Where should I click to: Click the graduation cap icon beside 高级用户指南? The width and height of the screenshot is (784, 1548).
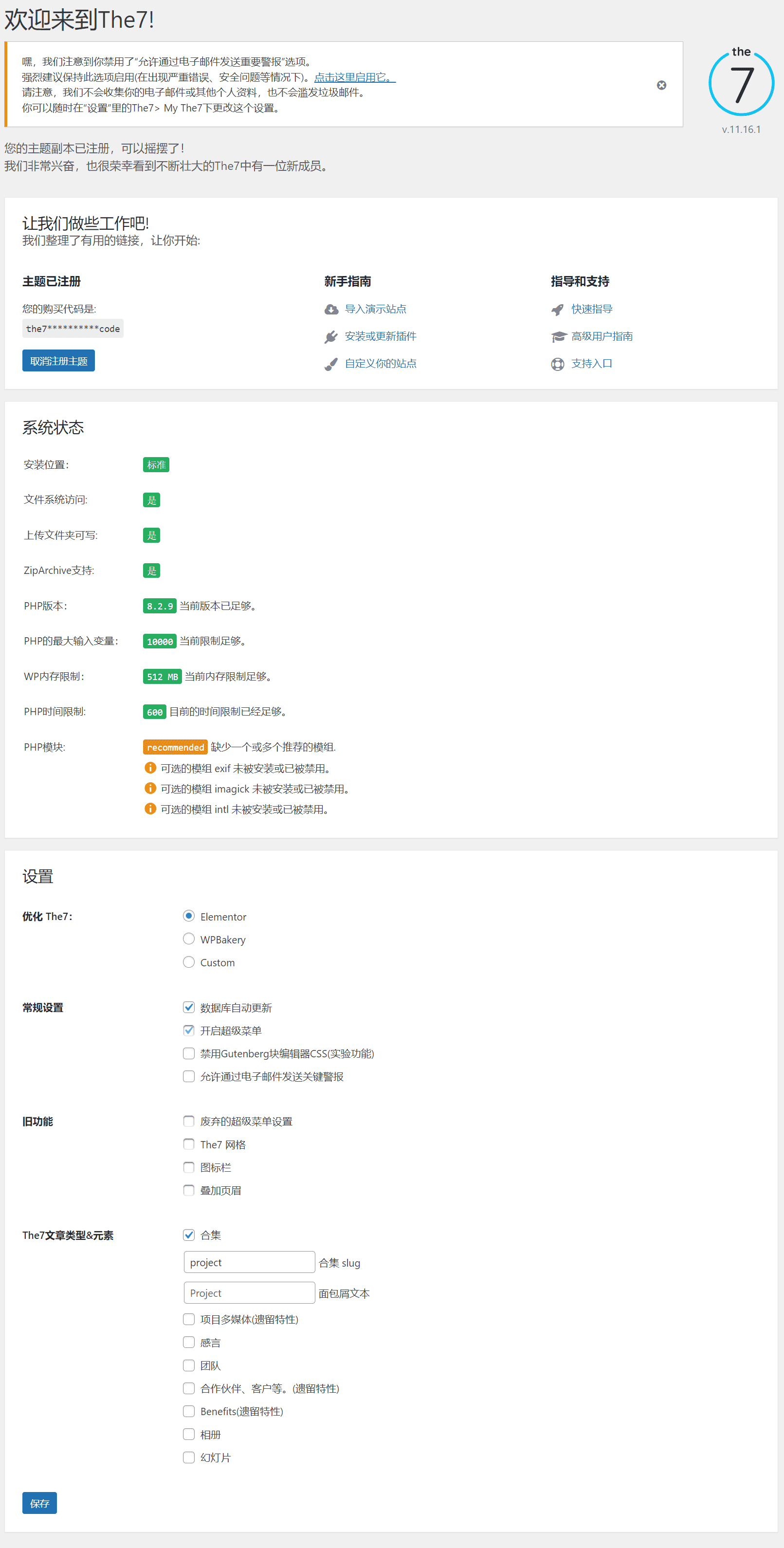559,336
